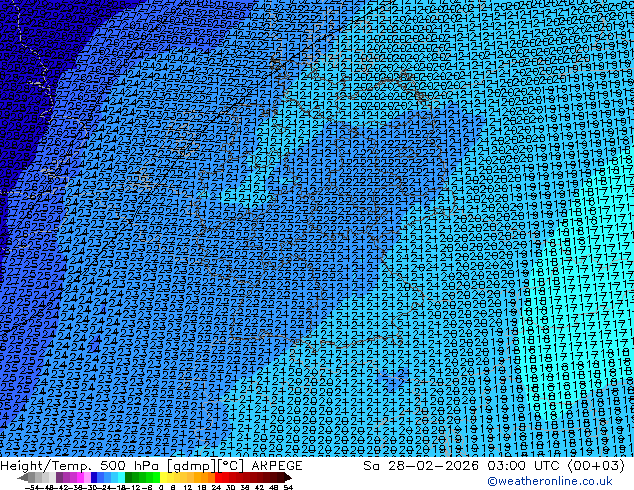Viewport: 634px width, 490px height.
Task: Click the '-12' label on the legend scale
Action: click(135, 487)
